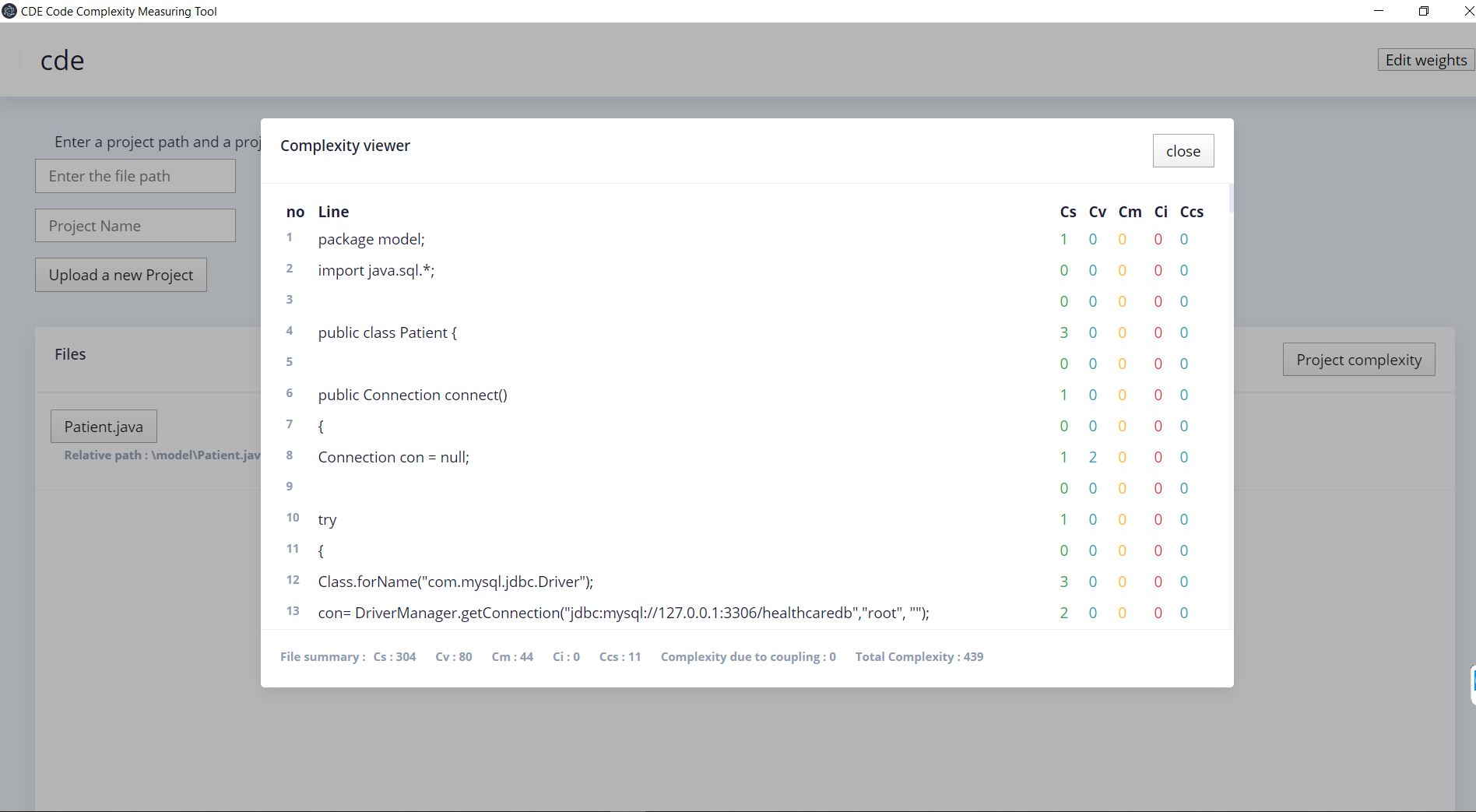Image resolution: width=1476 pixels, height=812 pixels.
Task: Click the Upload a new Project button
Action: point(120,275)
